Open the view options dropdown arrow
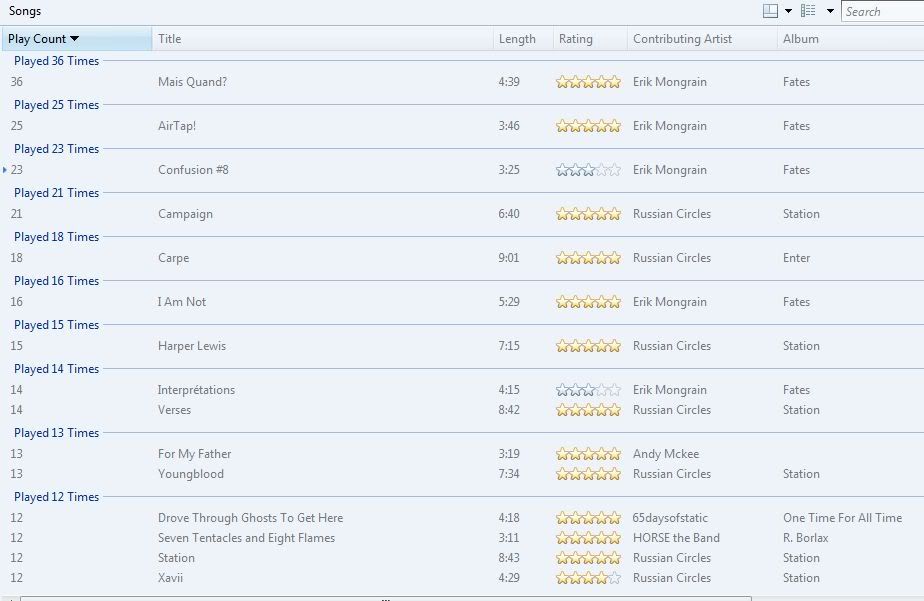Viewport: 924px width, 601px height. (830, 11)
